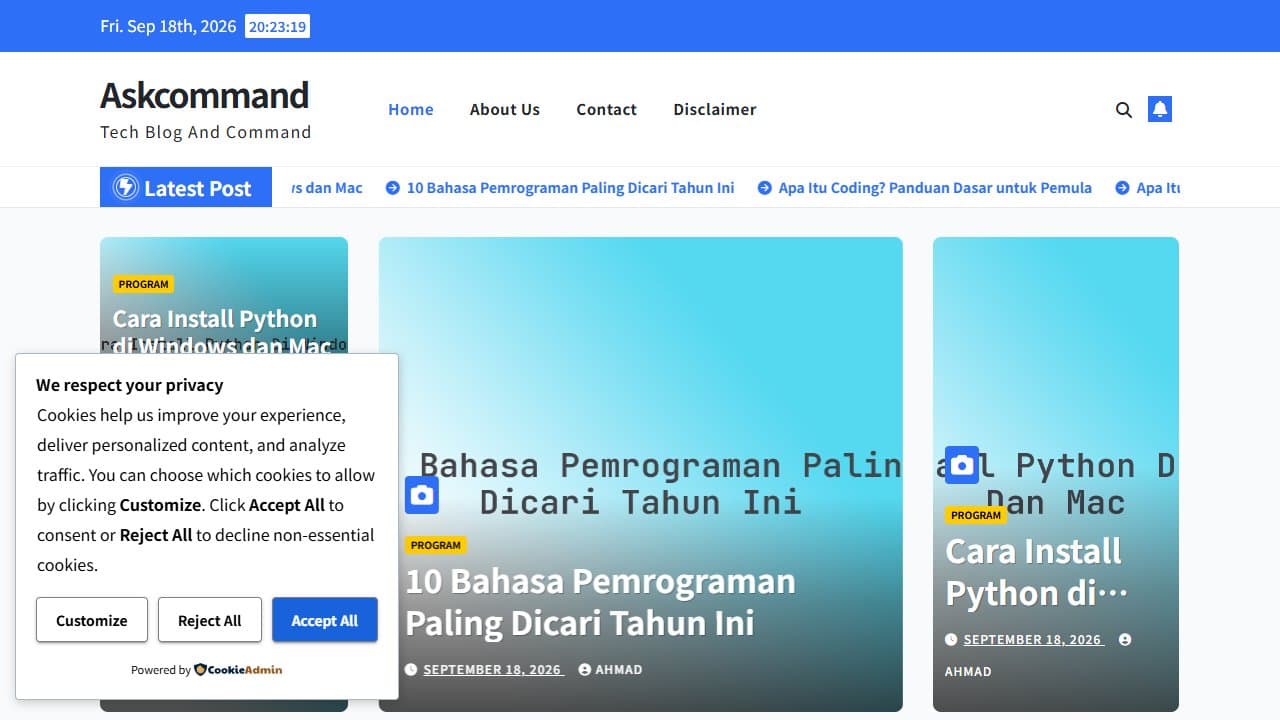Click the tagline "Tech Blog And Command"
Viewport: 1280px width, 720px height.
pos(206,132)
